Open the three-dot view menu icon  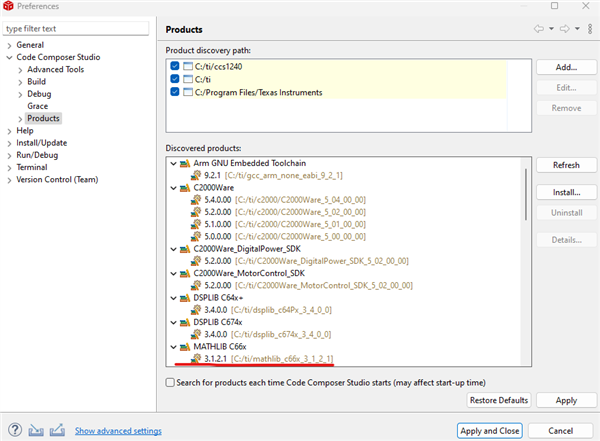coord(590,29)
